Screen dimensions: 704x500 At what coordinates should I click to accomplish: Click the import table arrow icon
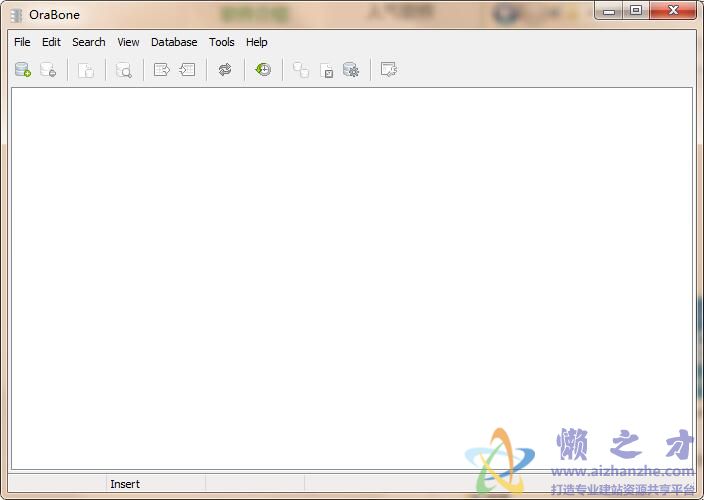coord(187,70)
